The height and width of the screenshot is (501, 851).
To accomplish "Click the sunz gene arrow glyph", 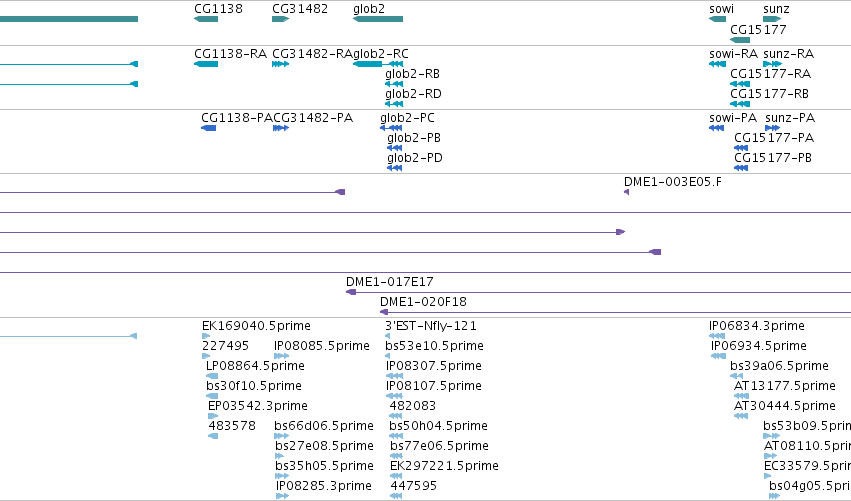I will click(x=772, y=19).
